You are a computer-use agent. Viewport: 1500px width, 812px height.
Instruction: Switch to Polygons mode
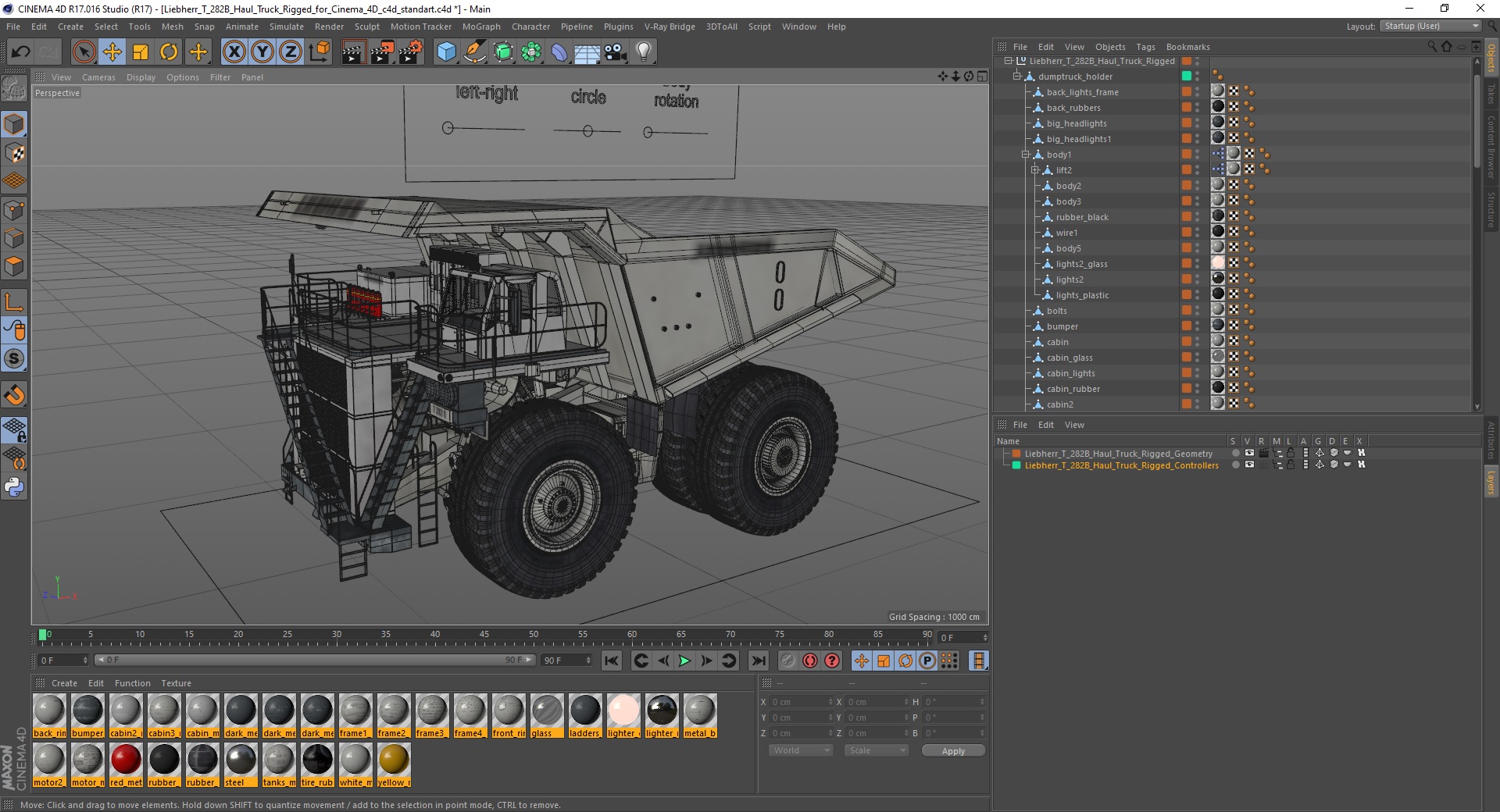(x=14, y=266)
